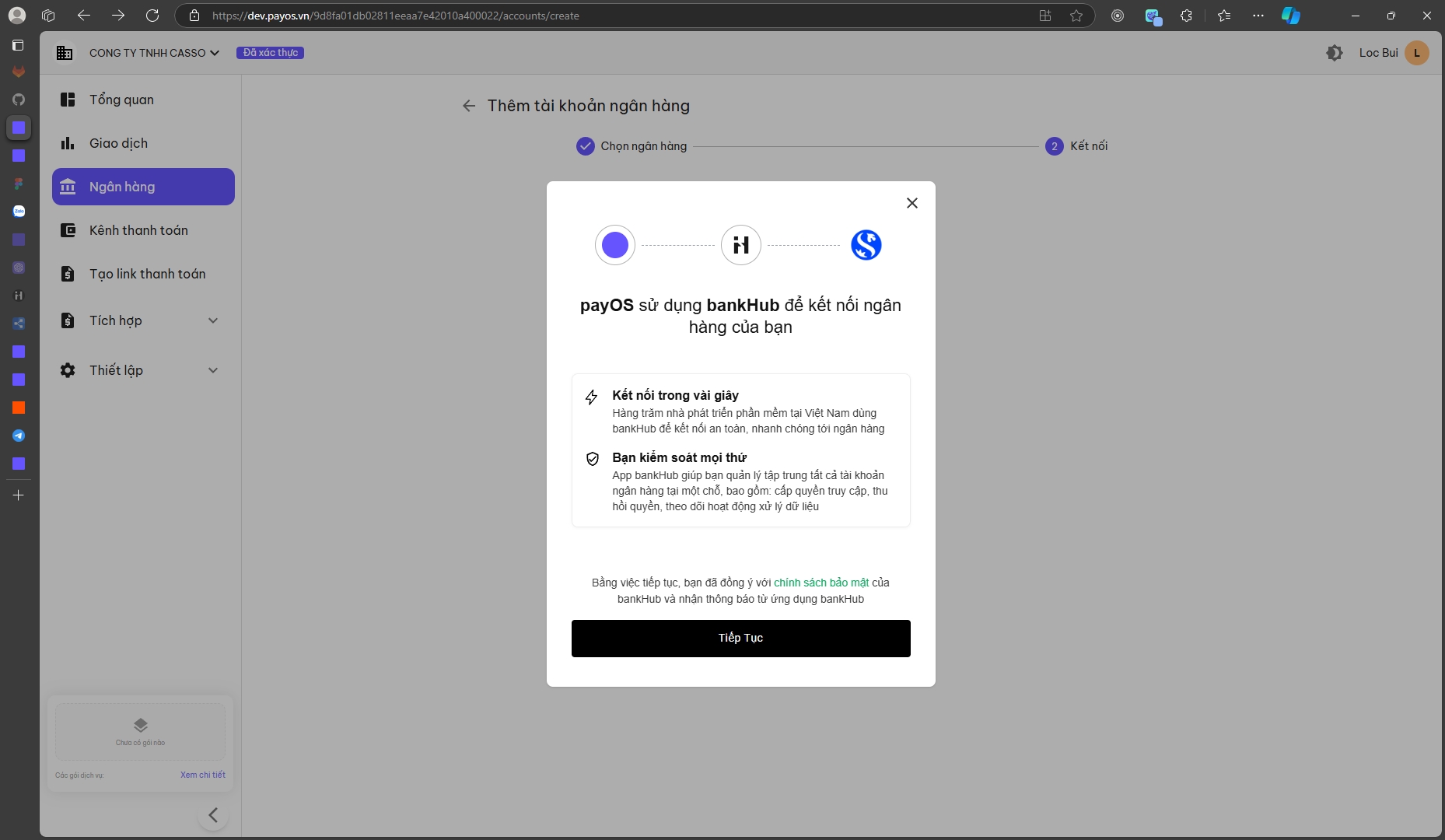Click the black Tiếp Tục button
Screen dimensions: 1445x840
point(740,639)
